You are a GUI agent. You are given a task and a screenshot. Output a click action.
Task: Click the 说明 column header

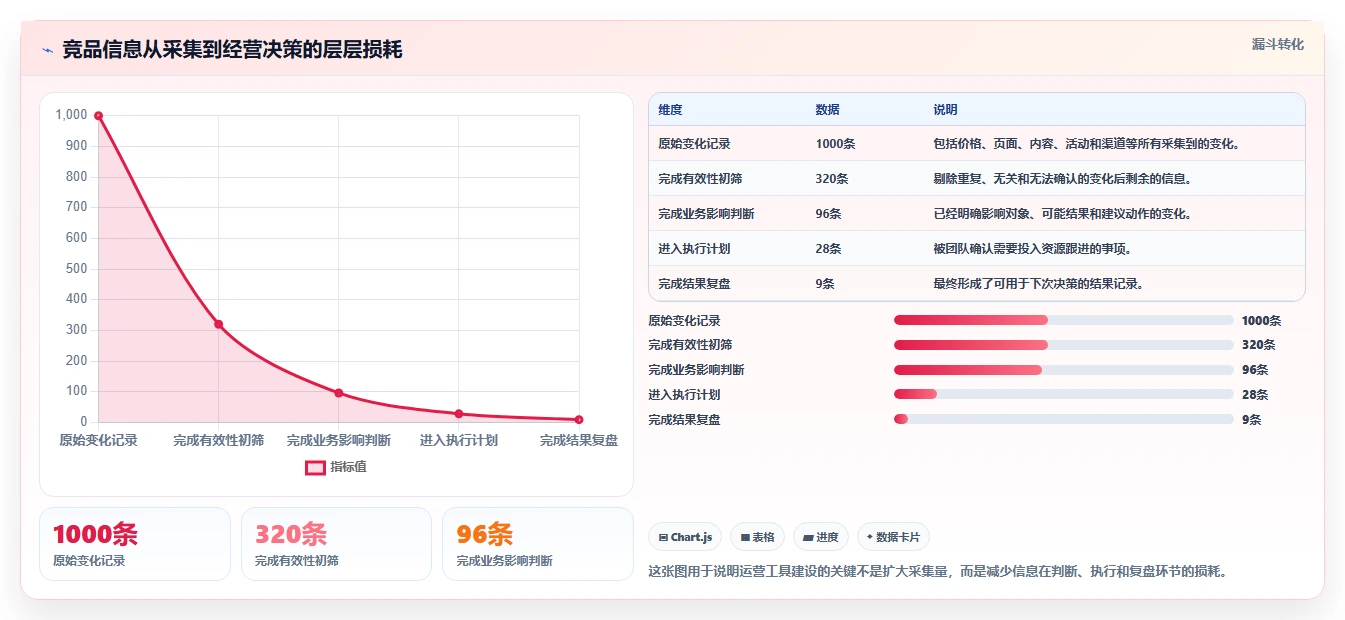click(x=945, y=110)
